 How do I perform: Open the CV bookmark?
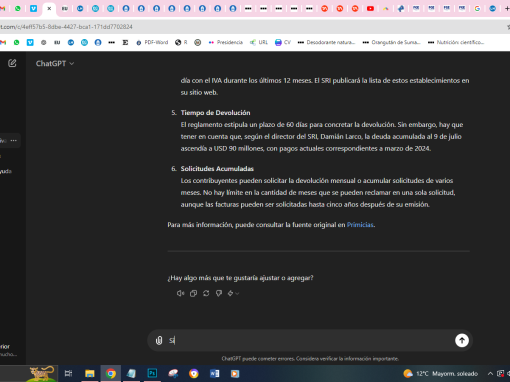click(x=283, y=42)
